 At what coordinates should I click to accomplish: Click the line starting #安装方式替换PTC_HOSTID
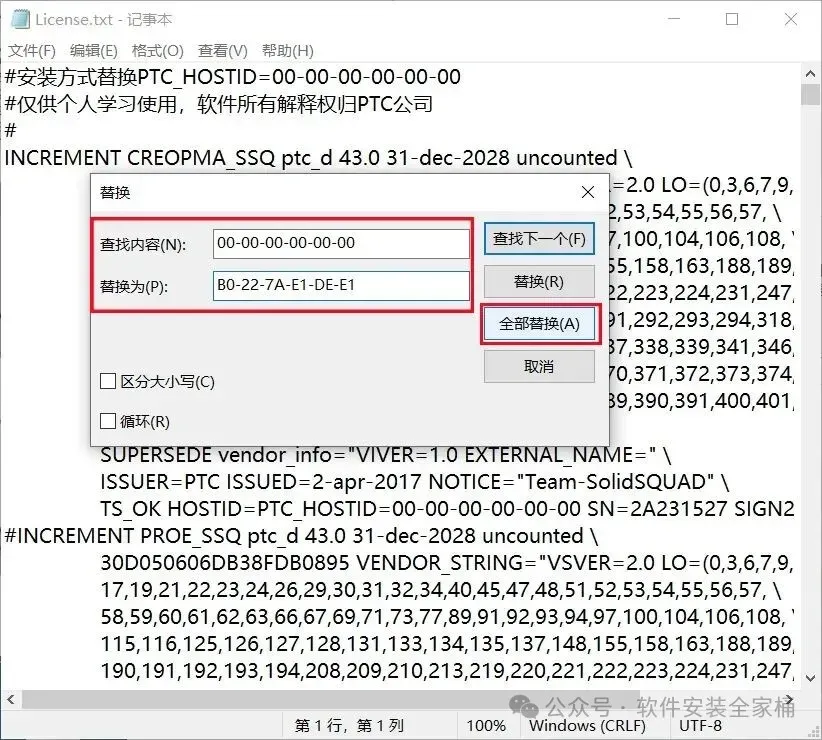click(x=232, y=77)
